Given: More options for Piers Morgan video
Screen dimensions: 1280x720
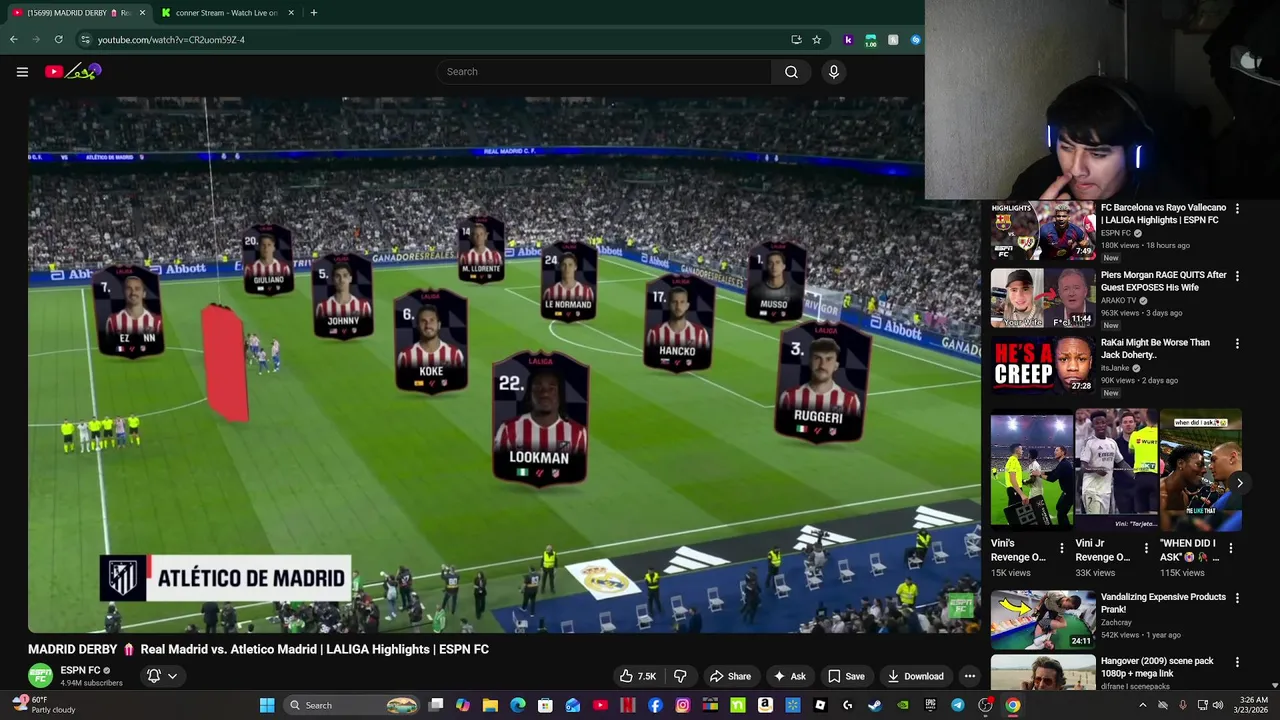Looking at the screenshot, I should (x=1237, y=276).
